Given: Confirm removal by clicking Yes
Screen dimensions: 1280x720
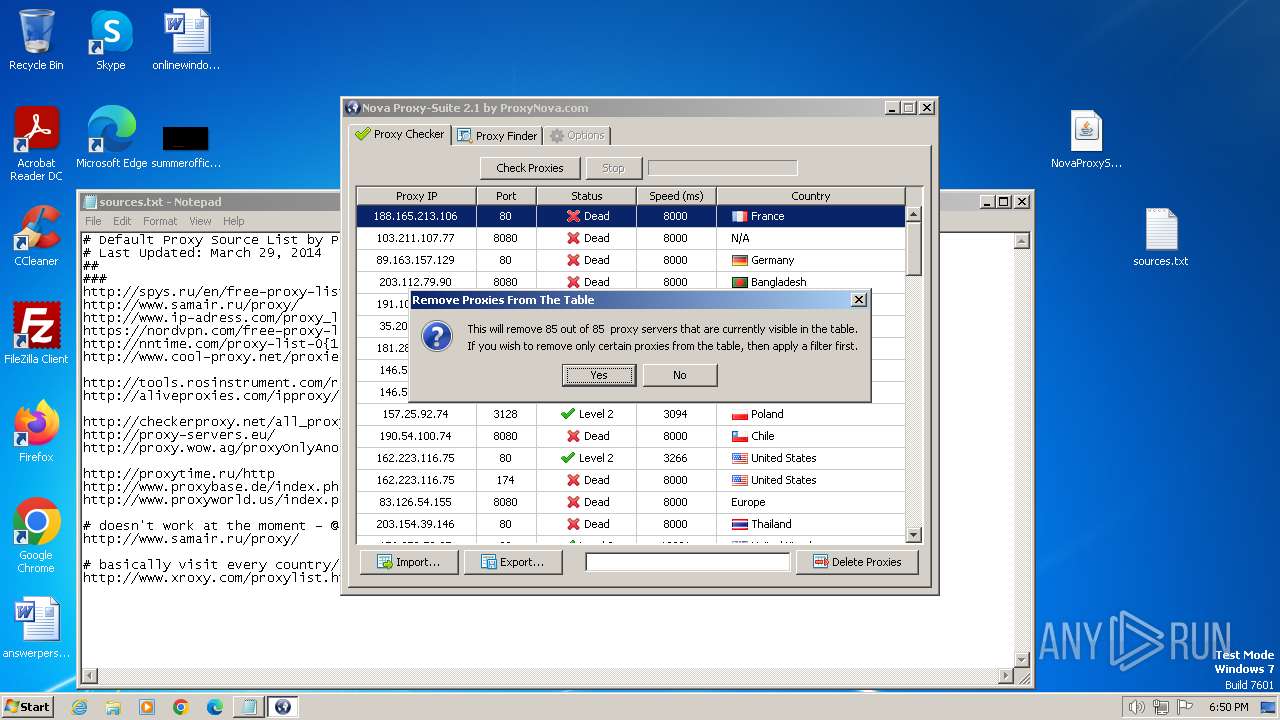Looking at the screenshot, I should 599,375.
